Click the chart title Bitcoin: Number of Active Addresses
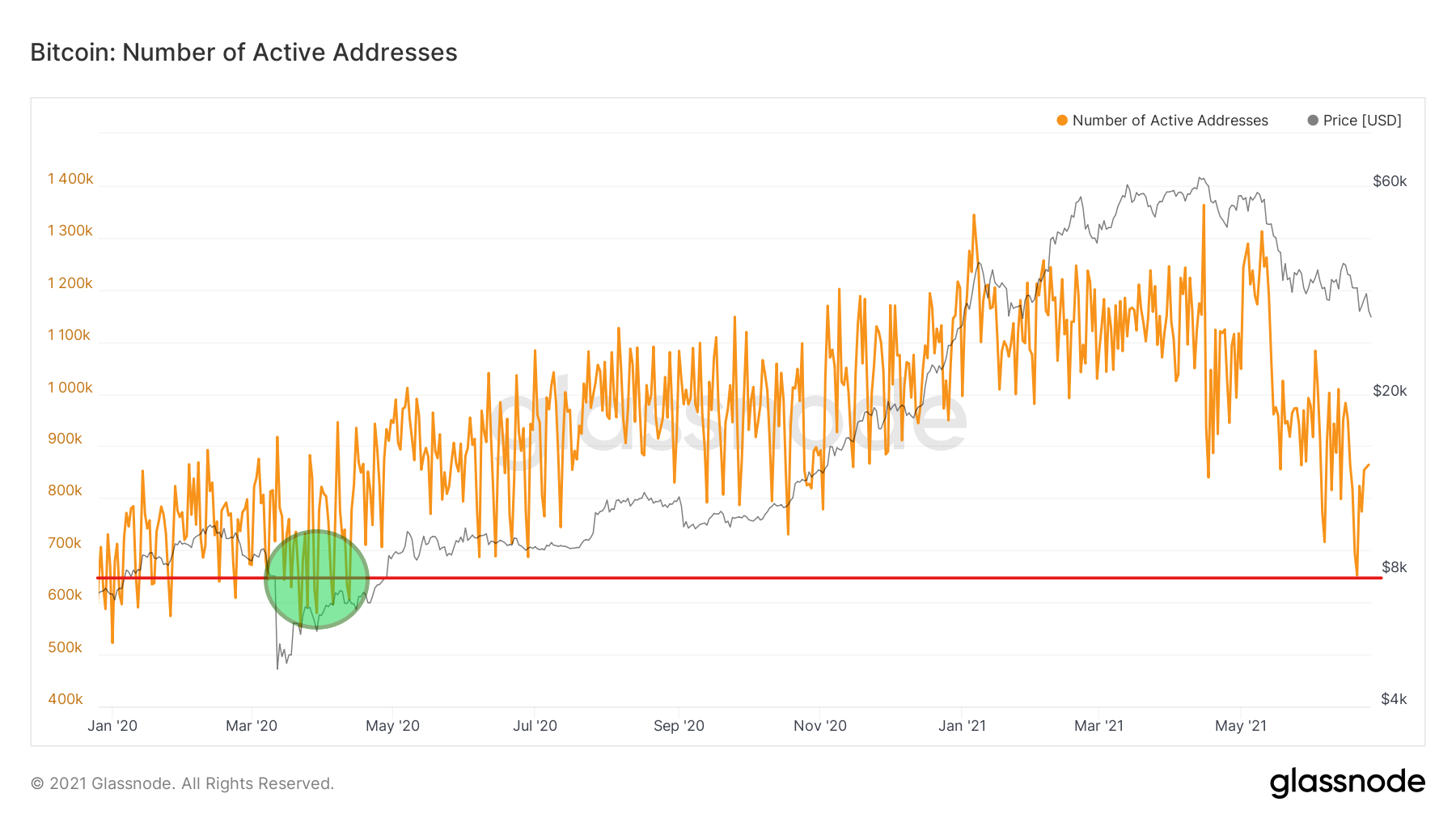The width and height of the screenshot is (1456, 819). click(x=243, y=53)
